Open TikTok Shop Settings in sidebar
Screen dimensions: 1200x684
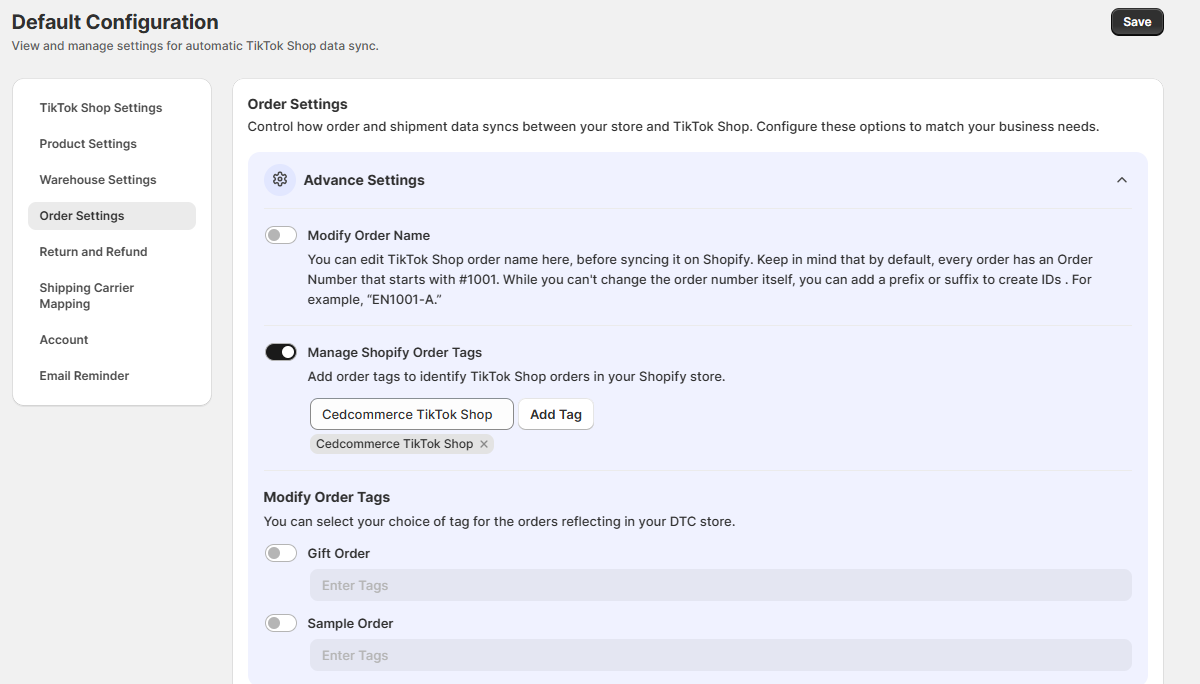click(x=101, y=108)
